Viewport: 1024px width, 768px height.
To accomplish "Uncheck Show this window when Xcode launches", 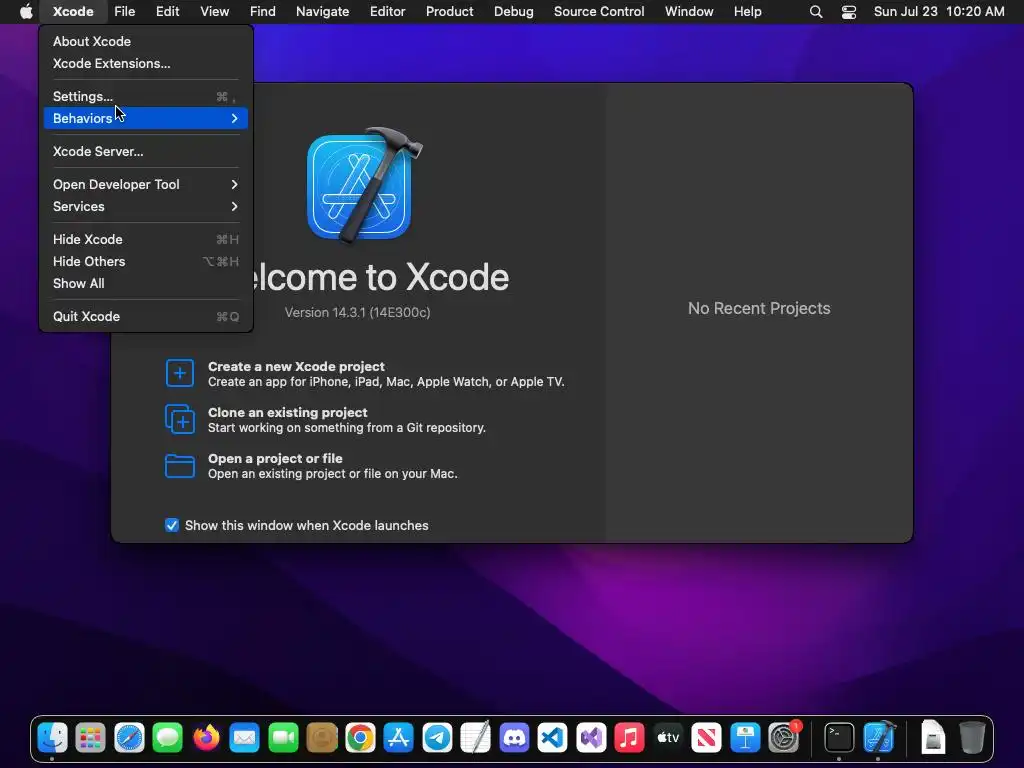I will (172, 525).
